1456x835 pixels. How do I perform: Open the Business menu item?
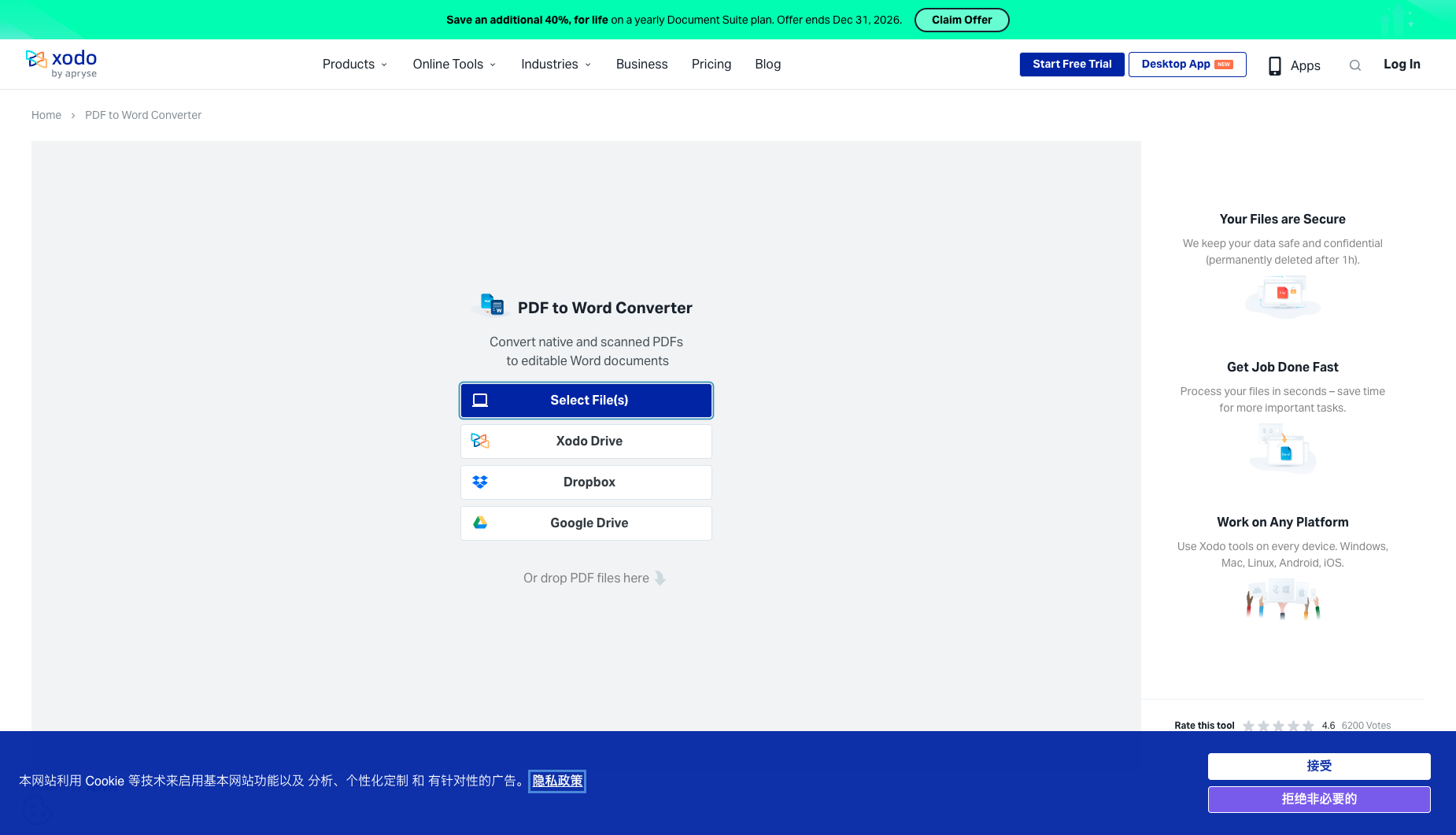coord(641,65)
